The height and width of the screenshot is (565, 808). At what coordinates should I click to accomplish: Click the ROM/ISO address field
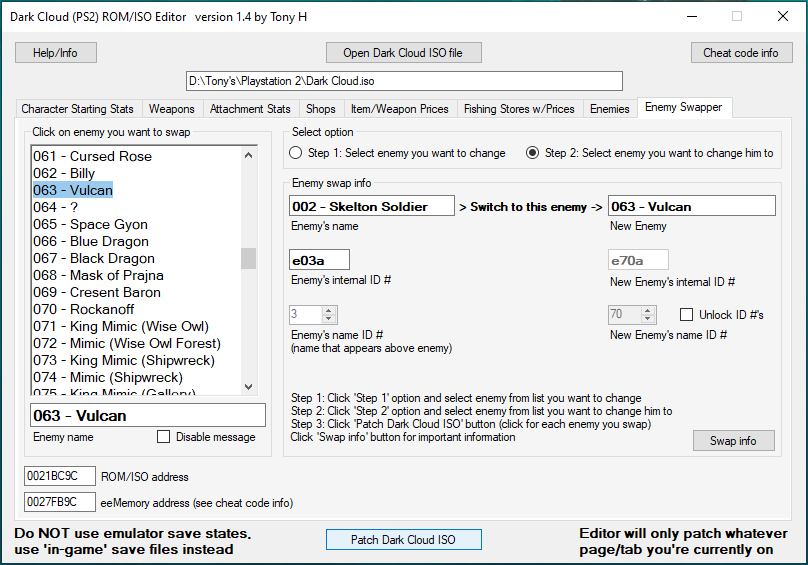point(60,476)
